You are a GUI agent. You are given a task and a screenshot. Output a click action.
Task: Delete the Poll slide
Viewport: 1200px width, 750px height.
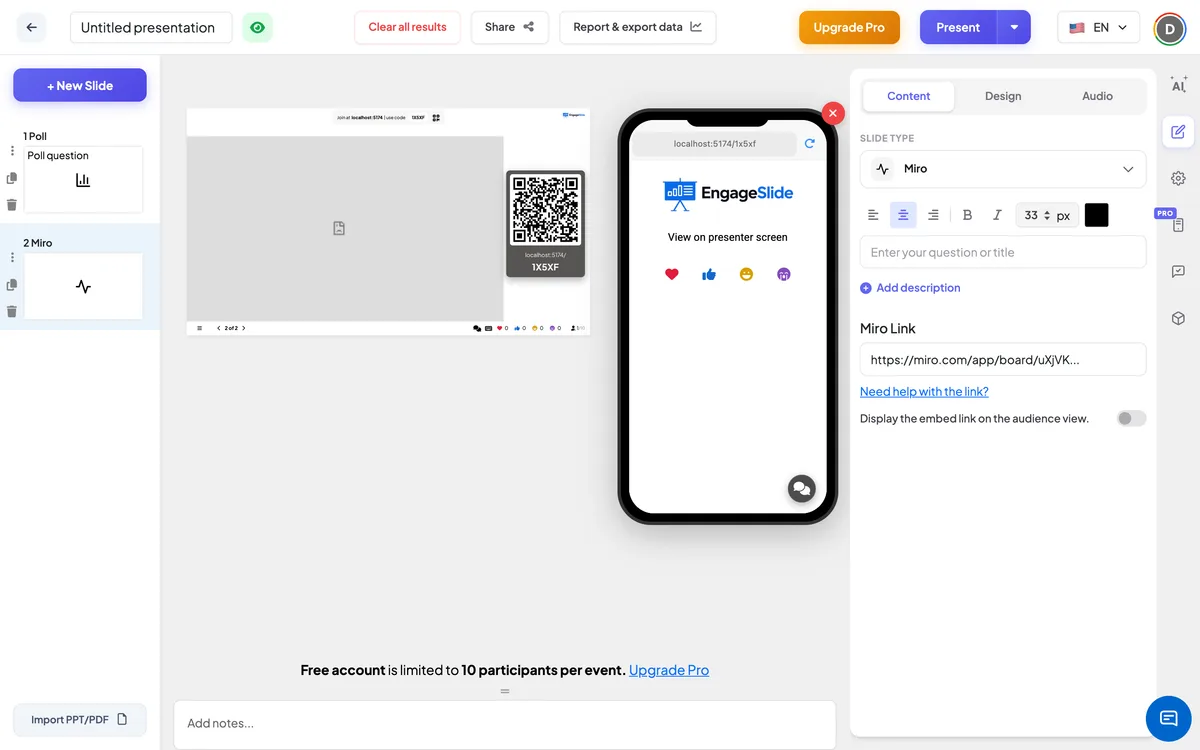point(12,204)
